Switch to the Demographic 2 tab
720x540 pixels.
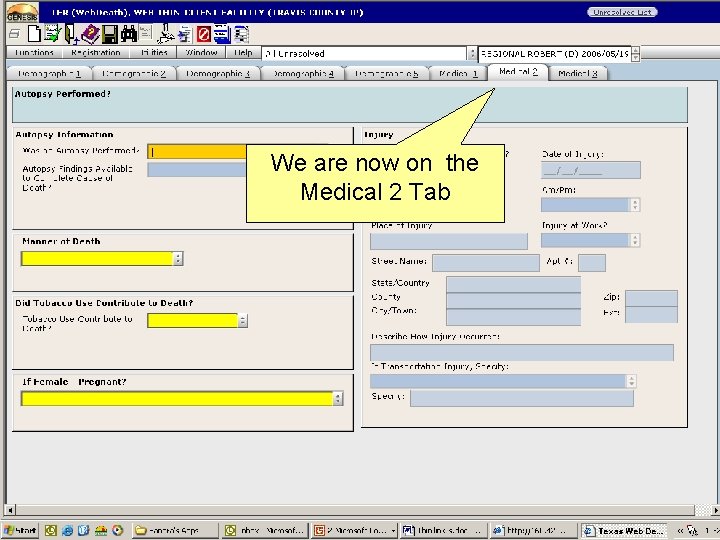pos(134,73)
